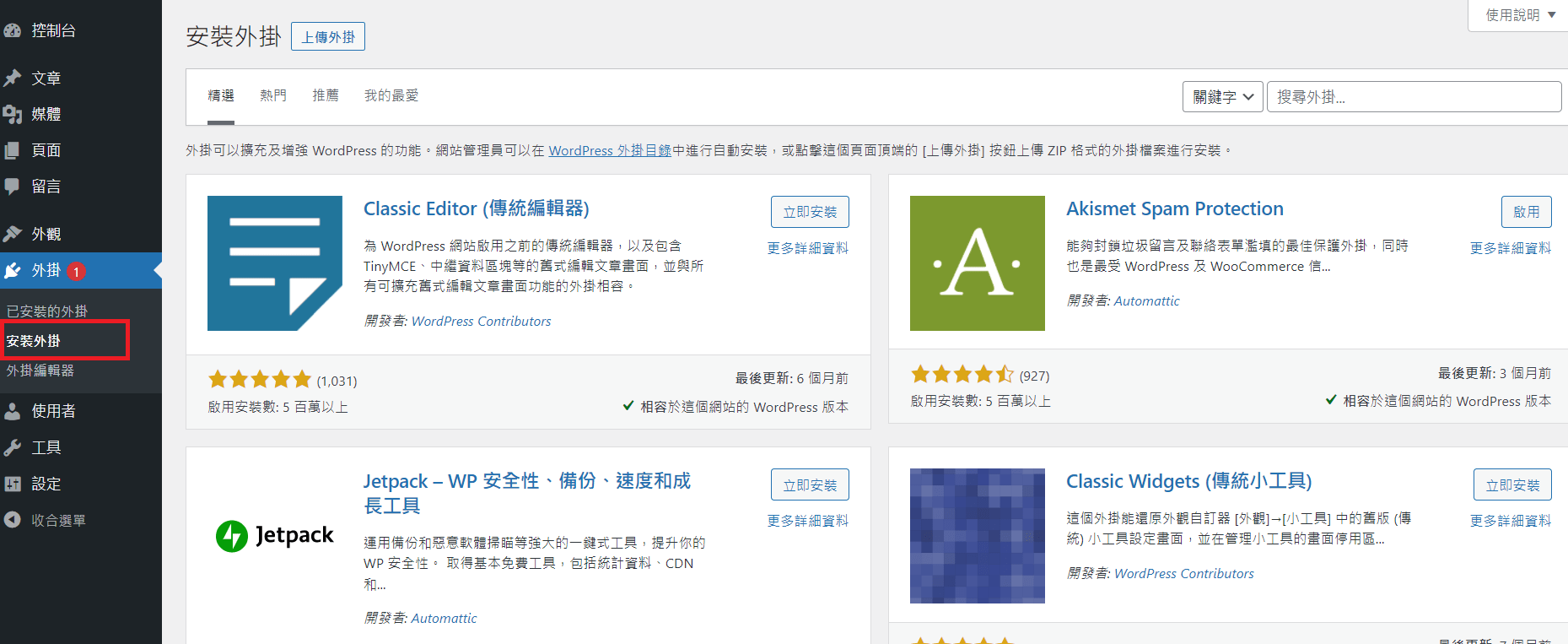The width and height of the screenshot is (1568, 644).
Task: Click the Akismet star rating
Action: 962,375
